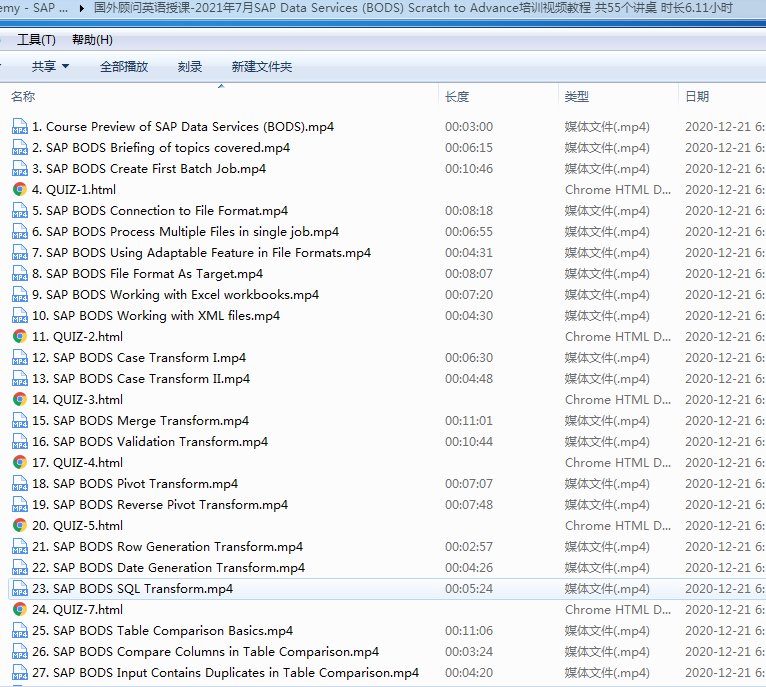Click Chrome icon of 4. QUIZ-1.html
This screenshot has height=687, width=766.
[20, 190]
